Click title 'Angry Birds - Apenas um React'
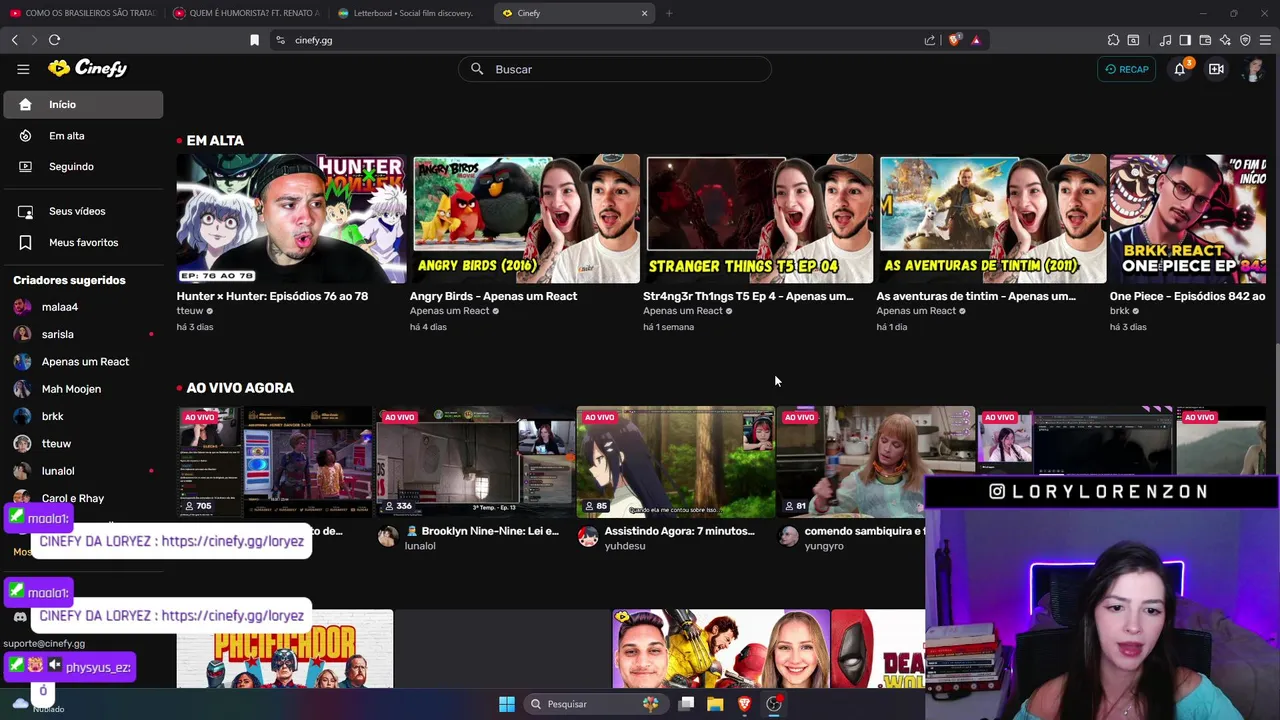Image resolution: width=1280 pixels, height=720 pixels. [x=493, y=296]
